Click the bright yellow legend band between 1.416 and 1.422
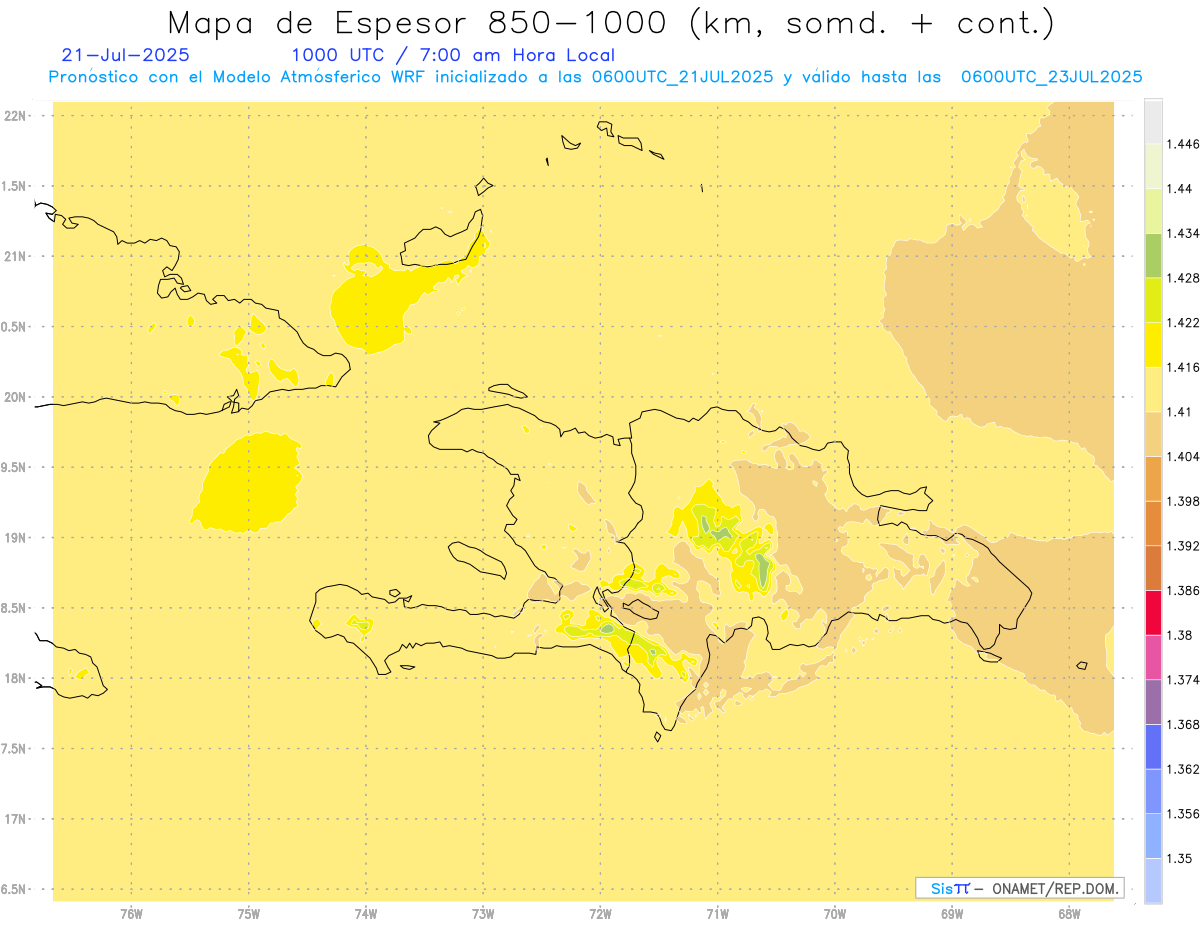The image size is (1200, 927). pyautogui.click(x=1153, y=345)
